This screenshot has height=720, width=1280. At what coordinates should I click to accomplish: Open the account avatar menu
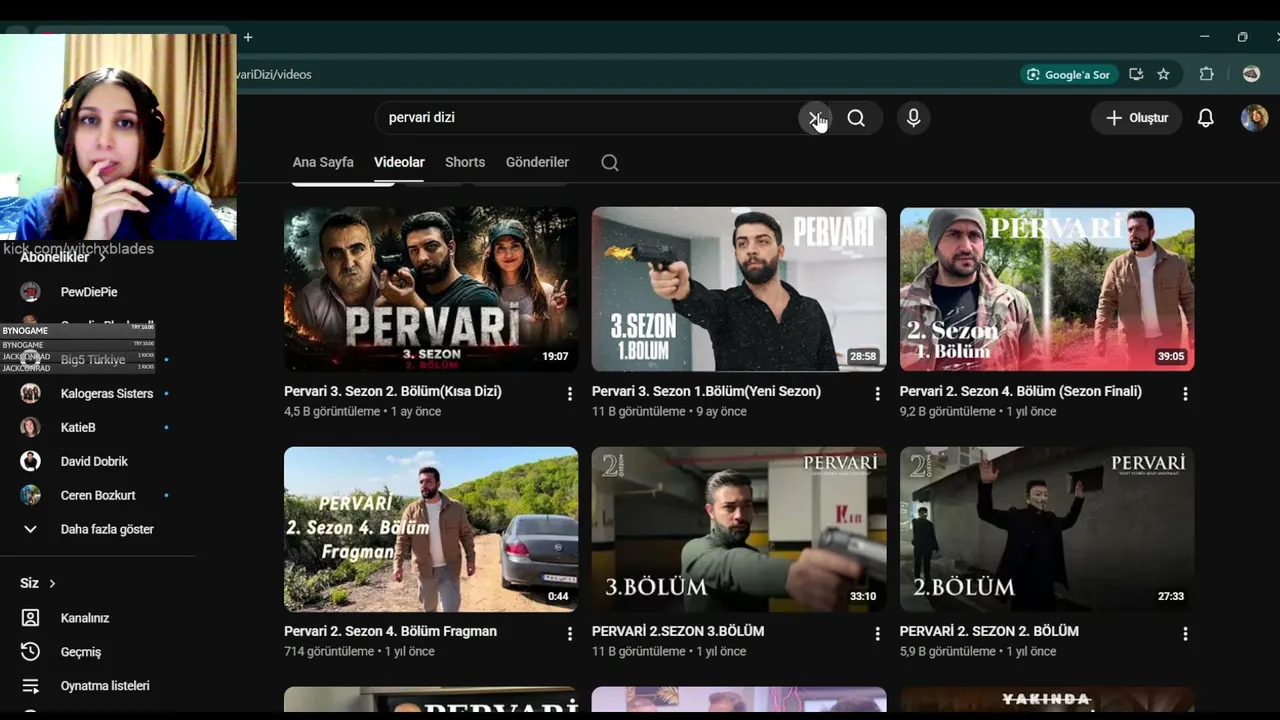point(1254,118)
